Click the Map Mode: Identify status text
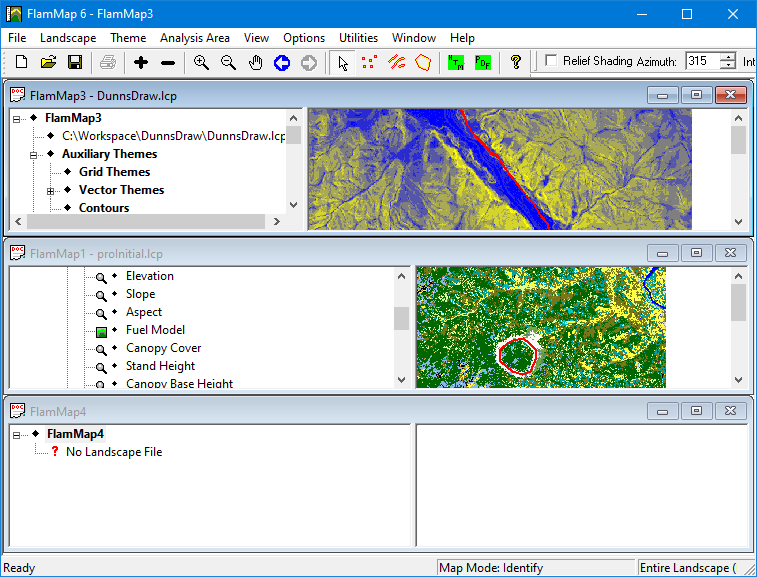Image resolution: width=757 pixels, height=577 pixels. pos(491,568)
